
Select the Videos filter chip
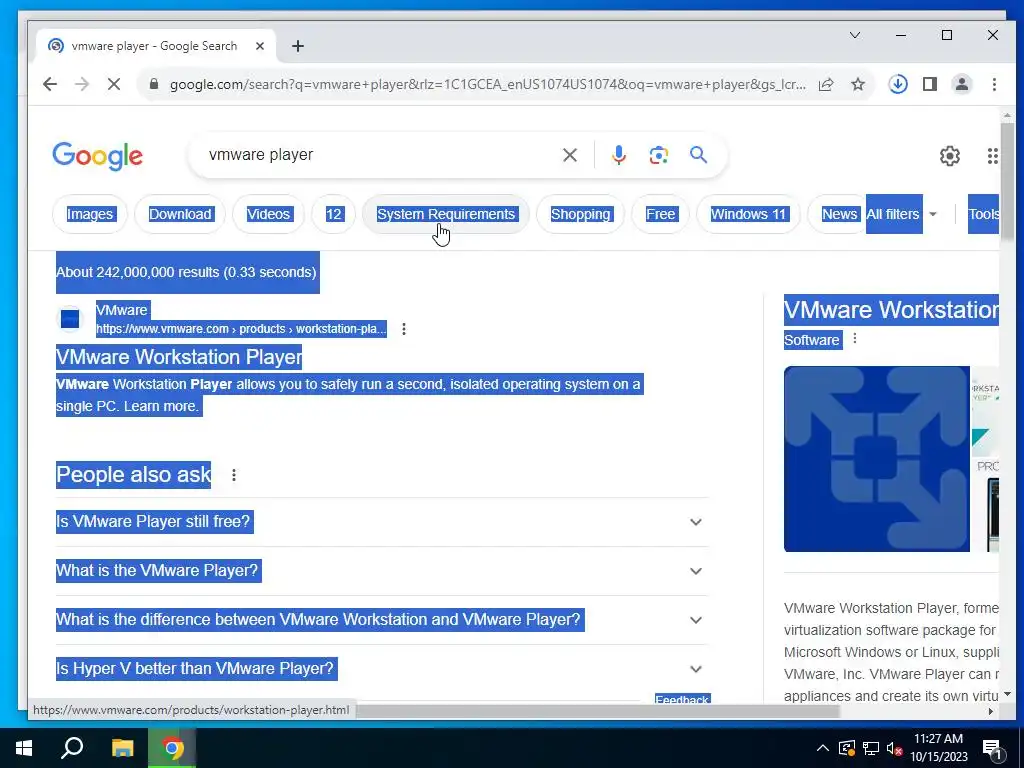coord(268,214)
